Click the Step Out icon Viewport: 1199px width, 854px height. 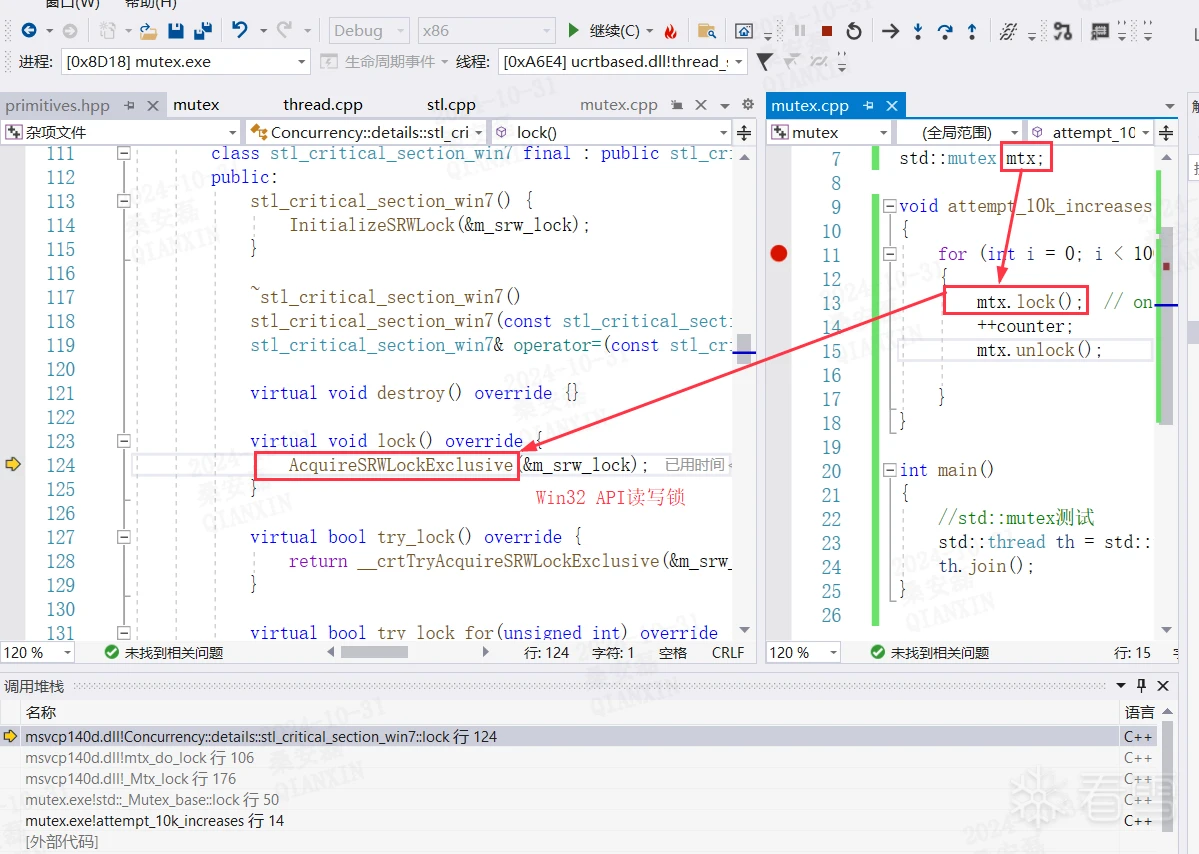coord(972,31)
